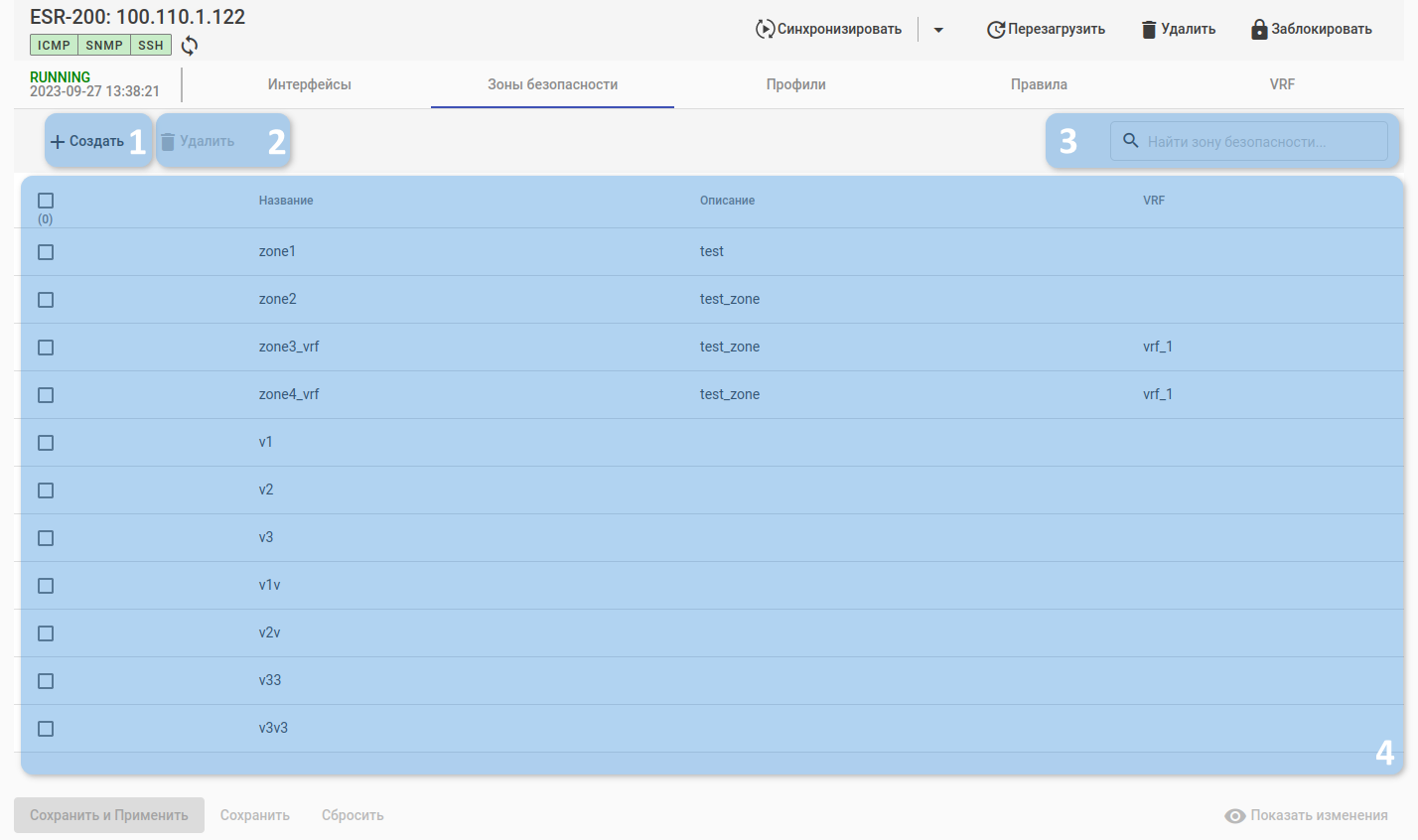Viewport: 1418px width, 840px height.
Task: Click the Заблокировать button label
Action: pos(1322,30)
